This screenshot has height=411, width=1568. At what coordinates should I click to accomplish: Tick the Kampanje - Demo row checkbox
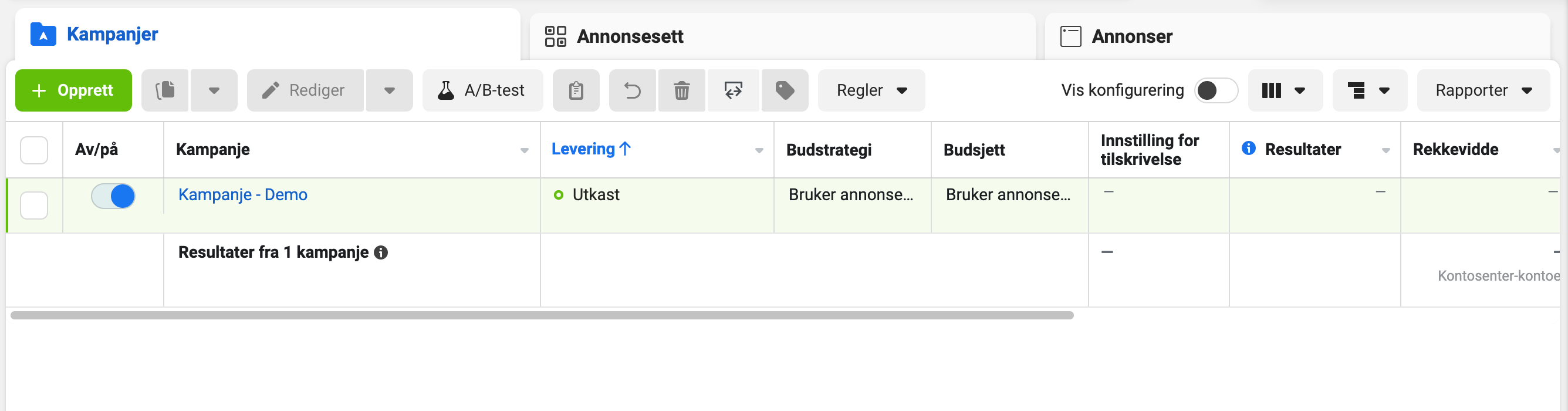click(x=34, y=204)
